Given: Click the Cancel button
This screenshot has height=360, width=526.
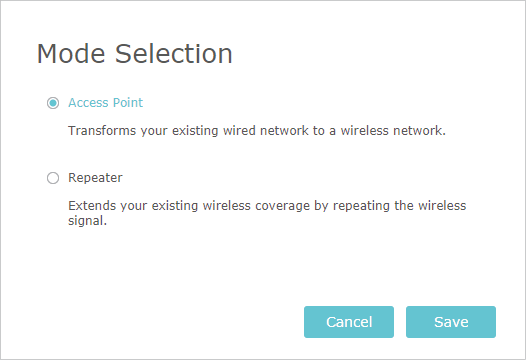Looking at the screenshot, I should pyautogui.click(x=349, y=322).
